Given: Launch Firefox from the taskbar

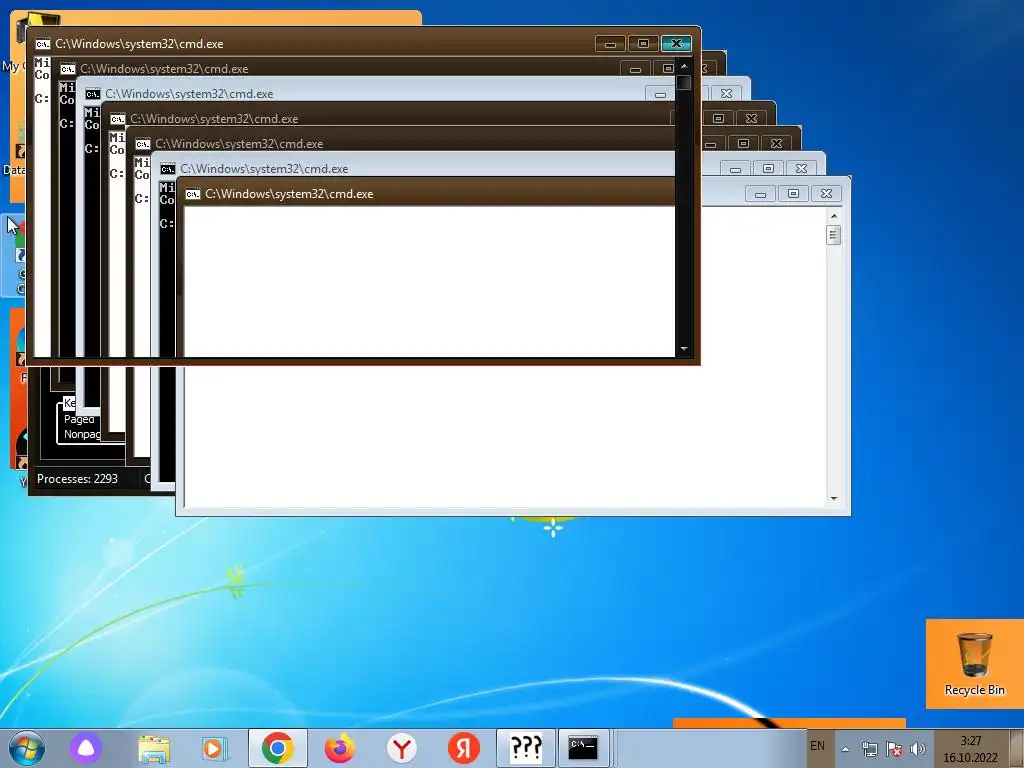Looking at the screenshot, I should click(x=340, y=748).
